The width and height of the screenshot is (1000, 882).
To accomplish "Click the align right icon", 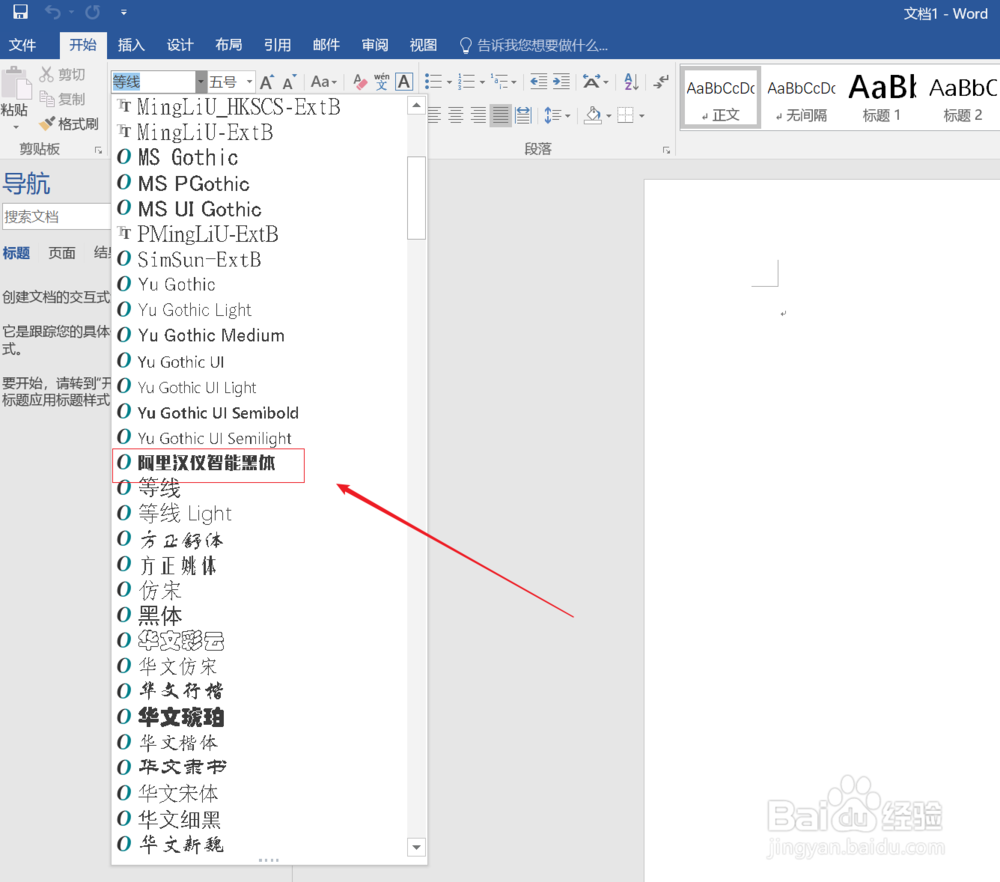I will click(x=478, y=115).
